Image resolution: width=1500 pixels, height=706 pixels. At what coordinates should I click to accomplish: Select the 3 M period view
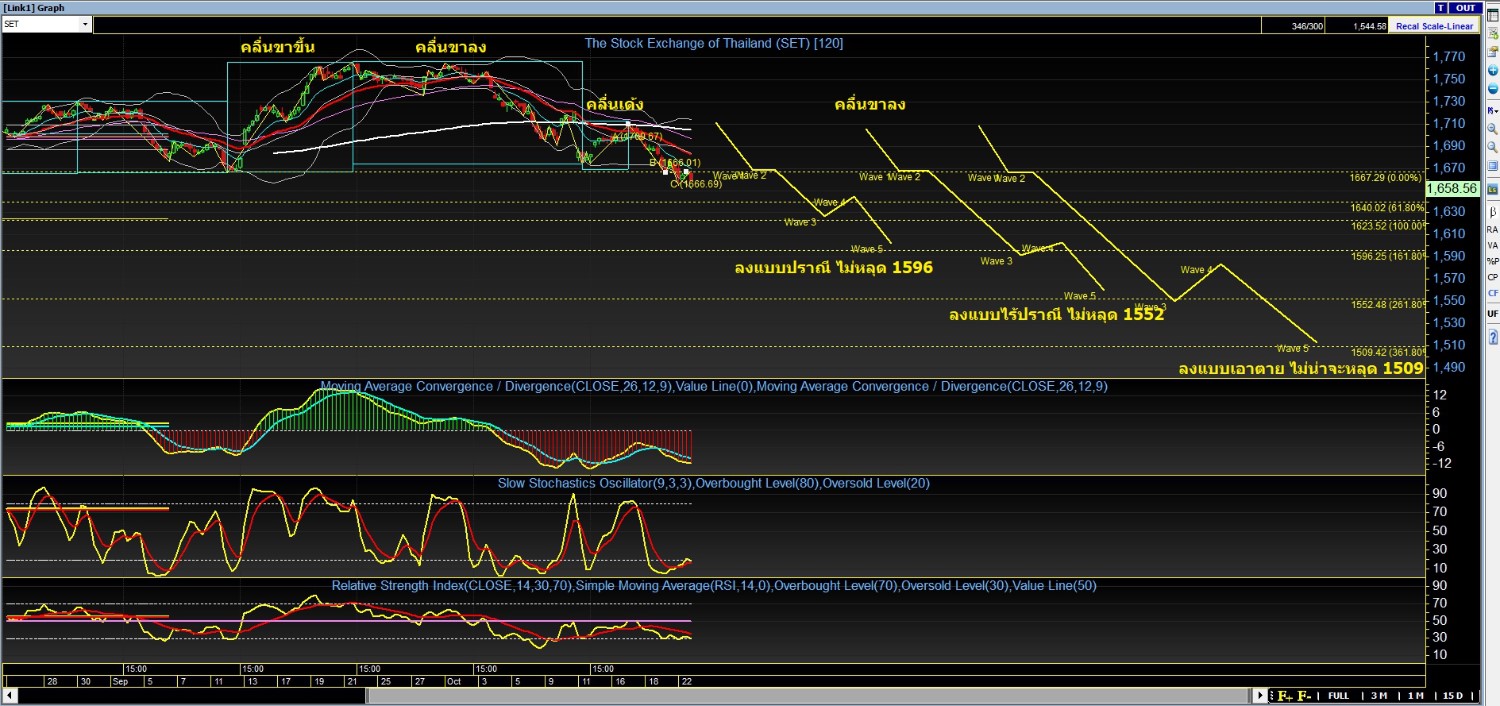(x=1379, y=696)
